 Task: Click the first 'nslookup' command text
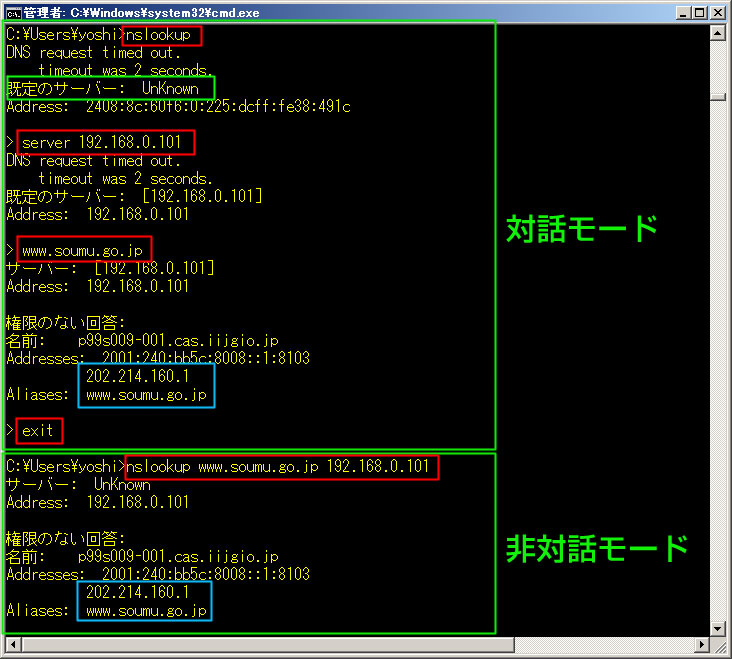click(x=158, y=35)
